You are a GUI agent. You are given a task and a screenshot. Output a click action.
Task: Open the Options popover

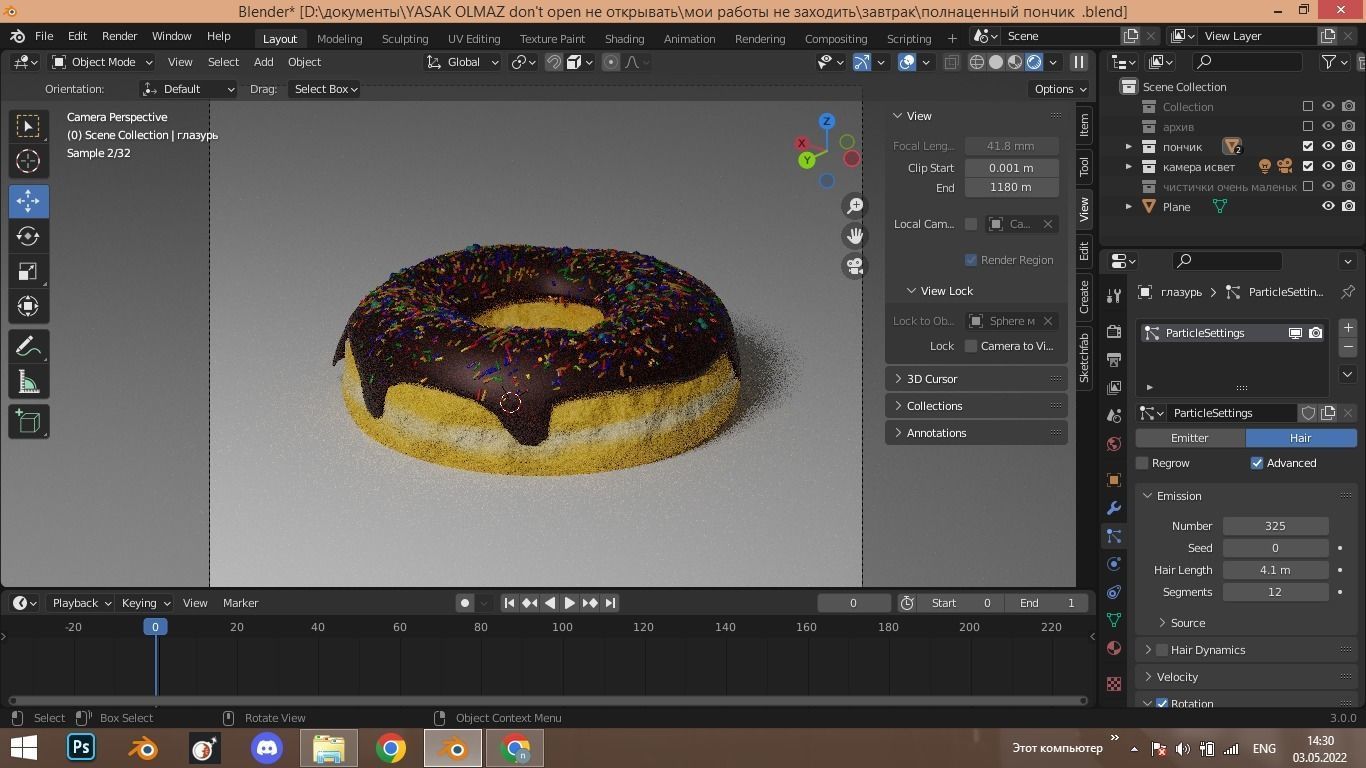1059,89
